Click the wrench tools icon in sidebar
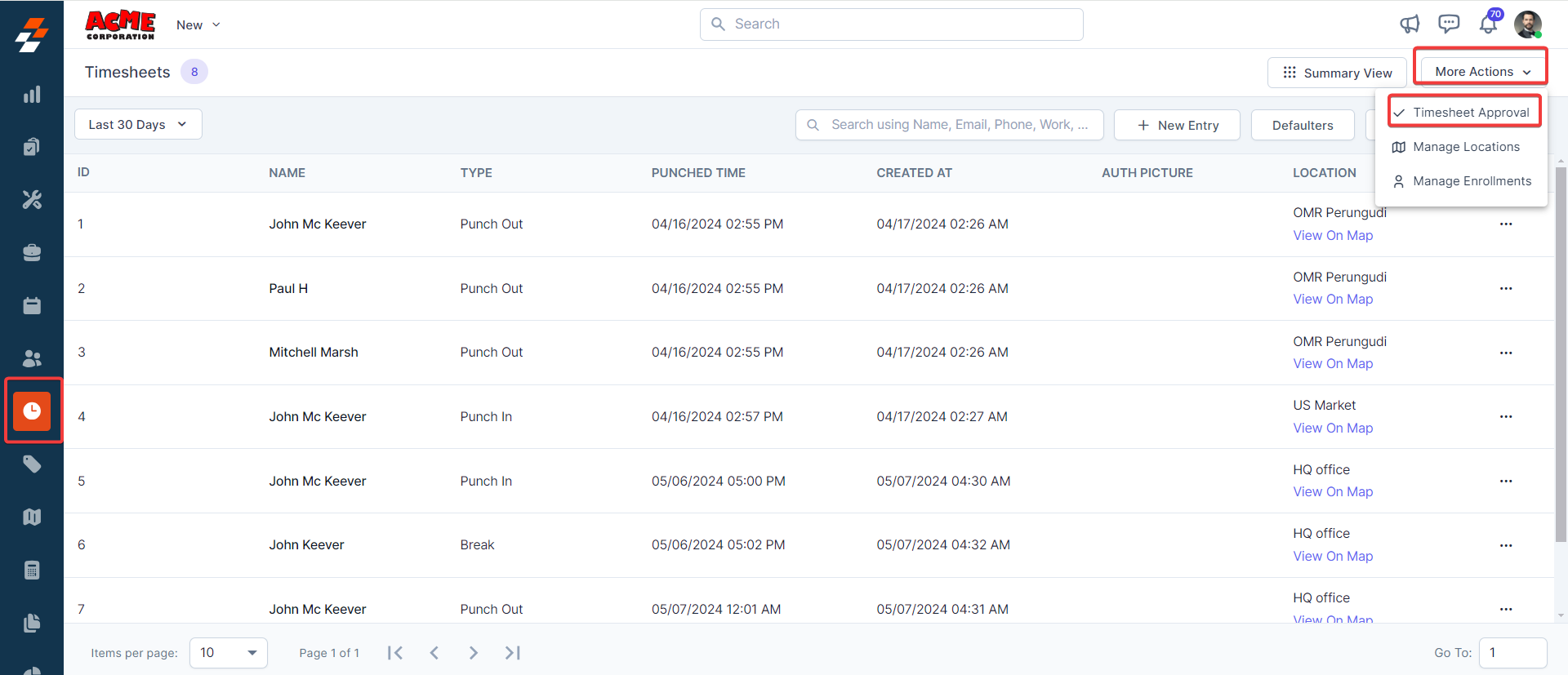The width and height of the screenshot is (1568, 675). [32, 200]
